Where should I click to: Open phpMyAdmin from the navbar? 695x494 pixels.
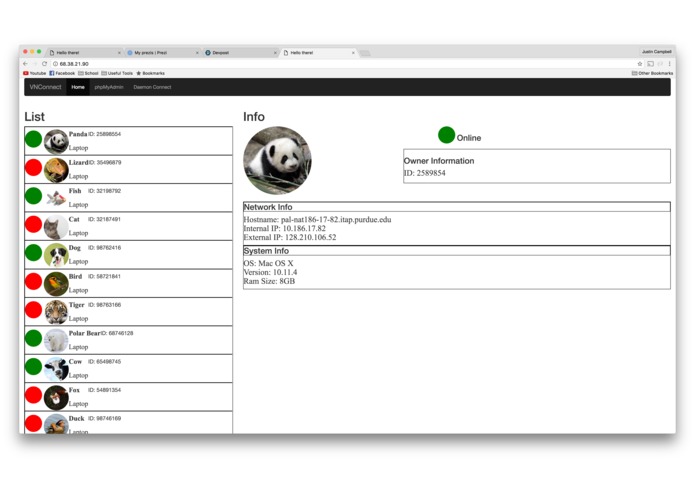coord(109,87)
